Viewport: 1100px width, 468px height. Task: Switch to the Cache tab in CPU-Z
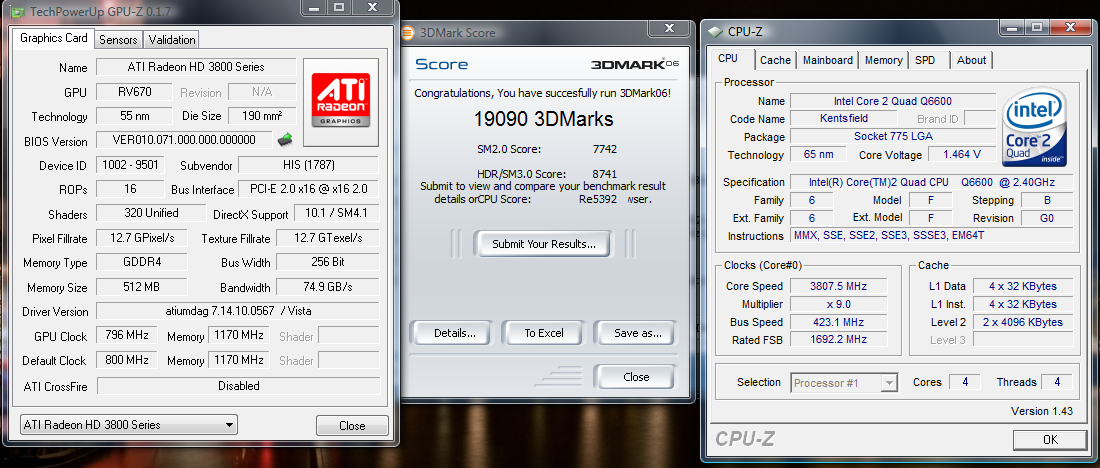775,60
